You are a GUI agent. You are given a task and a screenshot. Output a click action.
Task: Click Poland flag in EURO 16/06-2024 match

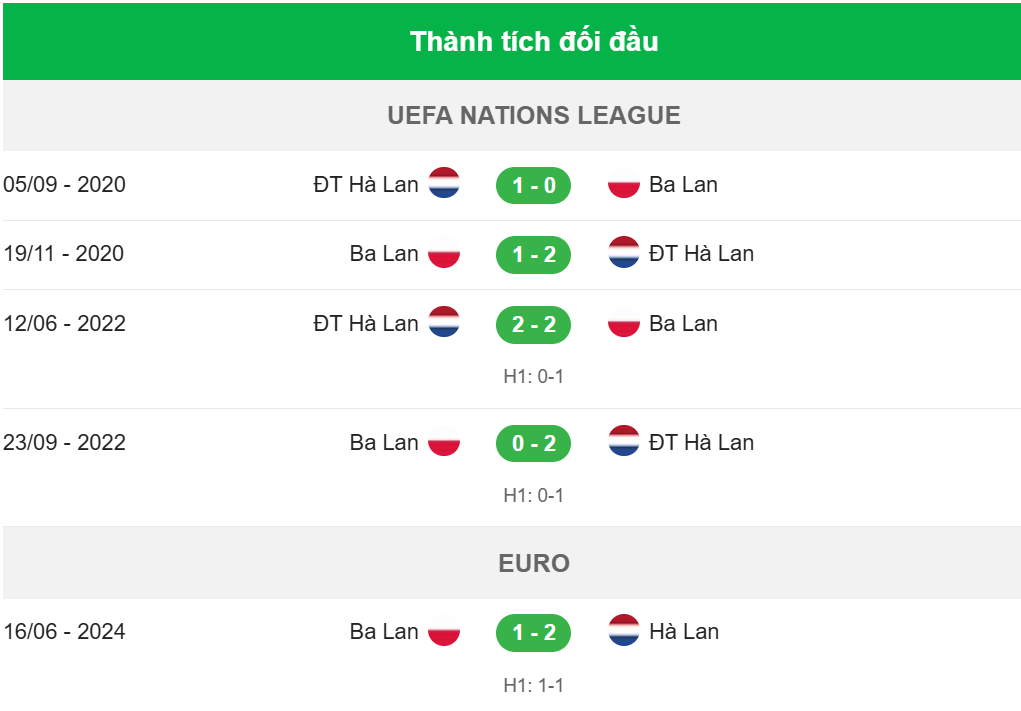tap(444, 630)
